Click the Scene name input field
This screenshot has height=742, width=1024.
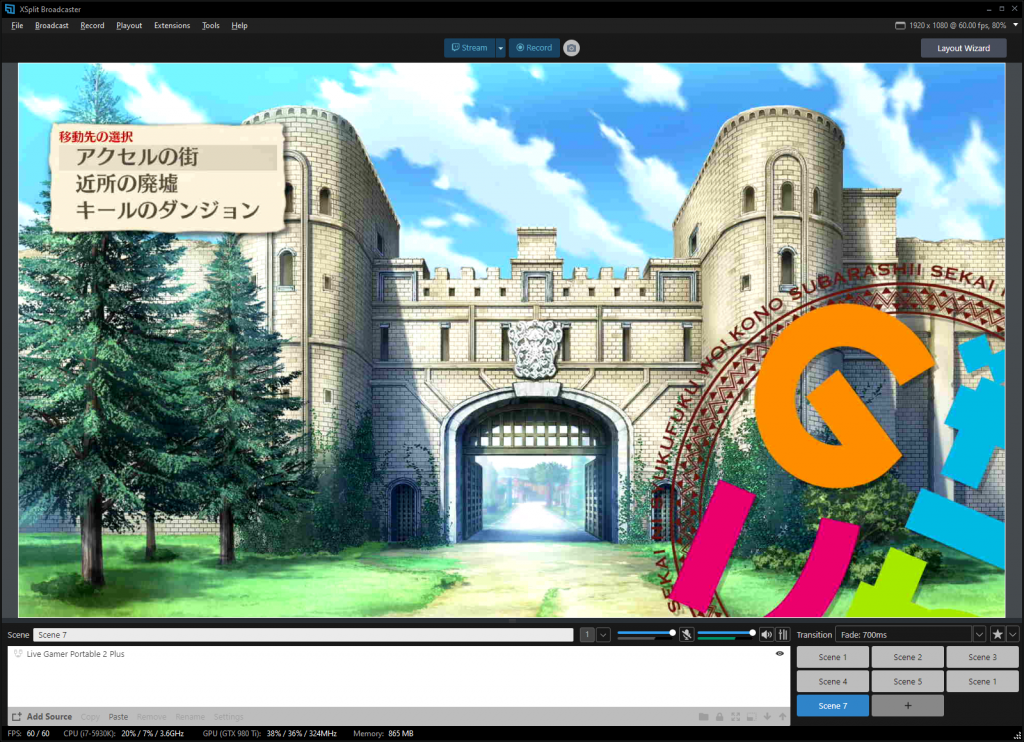pos(303,634)
